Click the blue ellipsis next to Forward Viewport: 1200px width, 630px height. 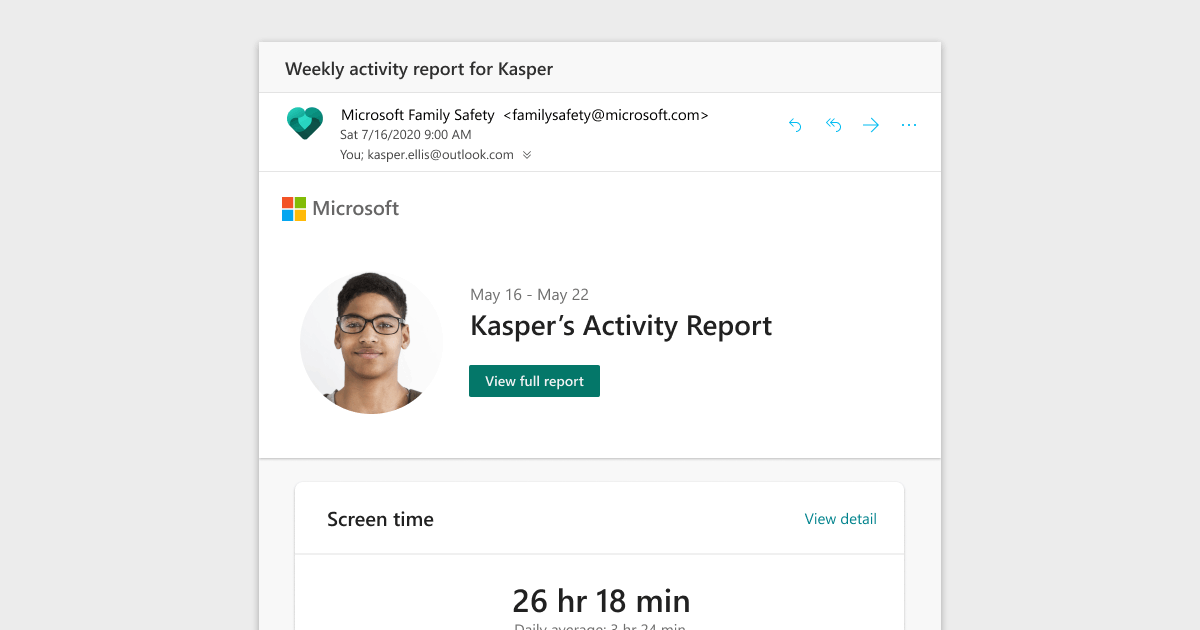908,124
